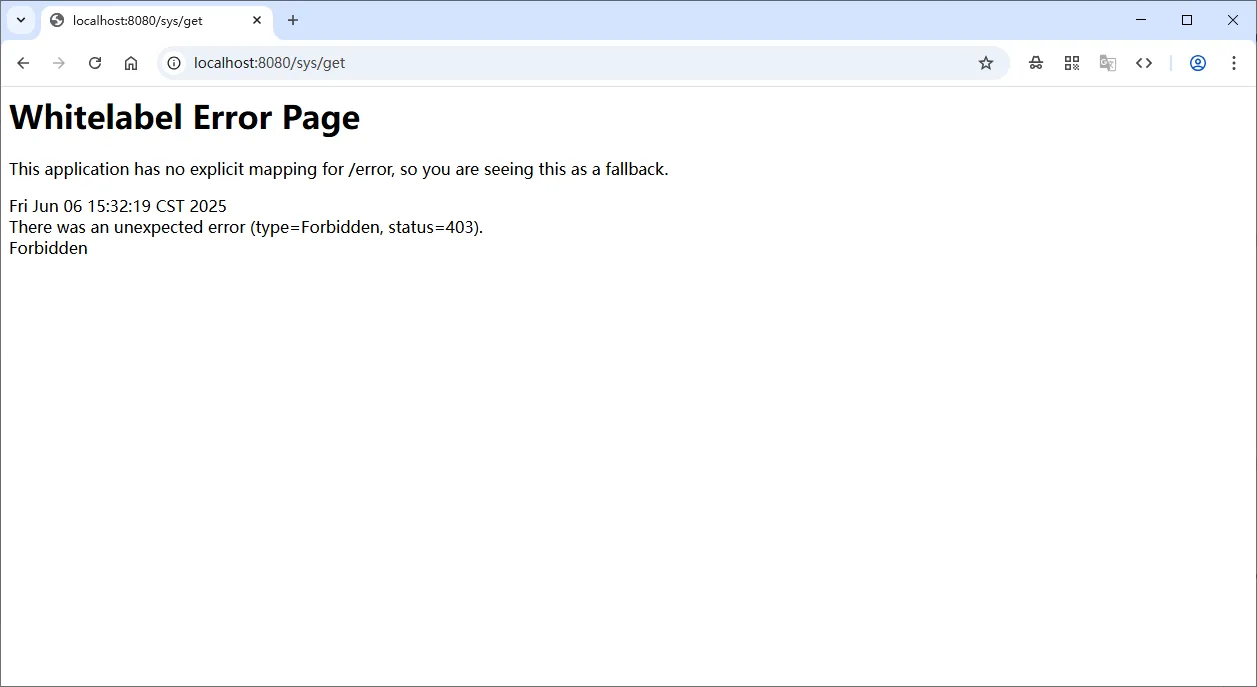Screen dimensions: 1257x687
Task: Expand the tab search dropdown
Action: pyautogui.click(x=21, y=20)
